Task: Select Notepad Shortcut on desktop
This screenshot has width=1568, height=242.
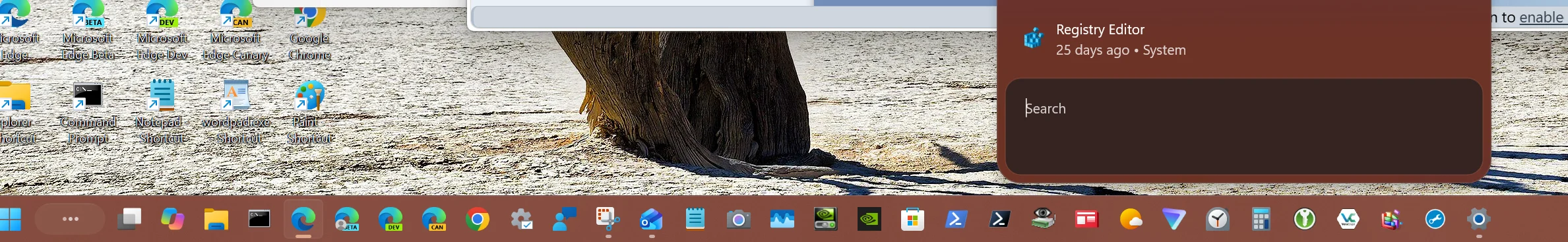Action: click(162, 112)
